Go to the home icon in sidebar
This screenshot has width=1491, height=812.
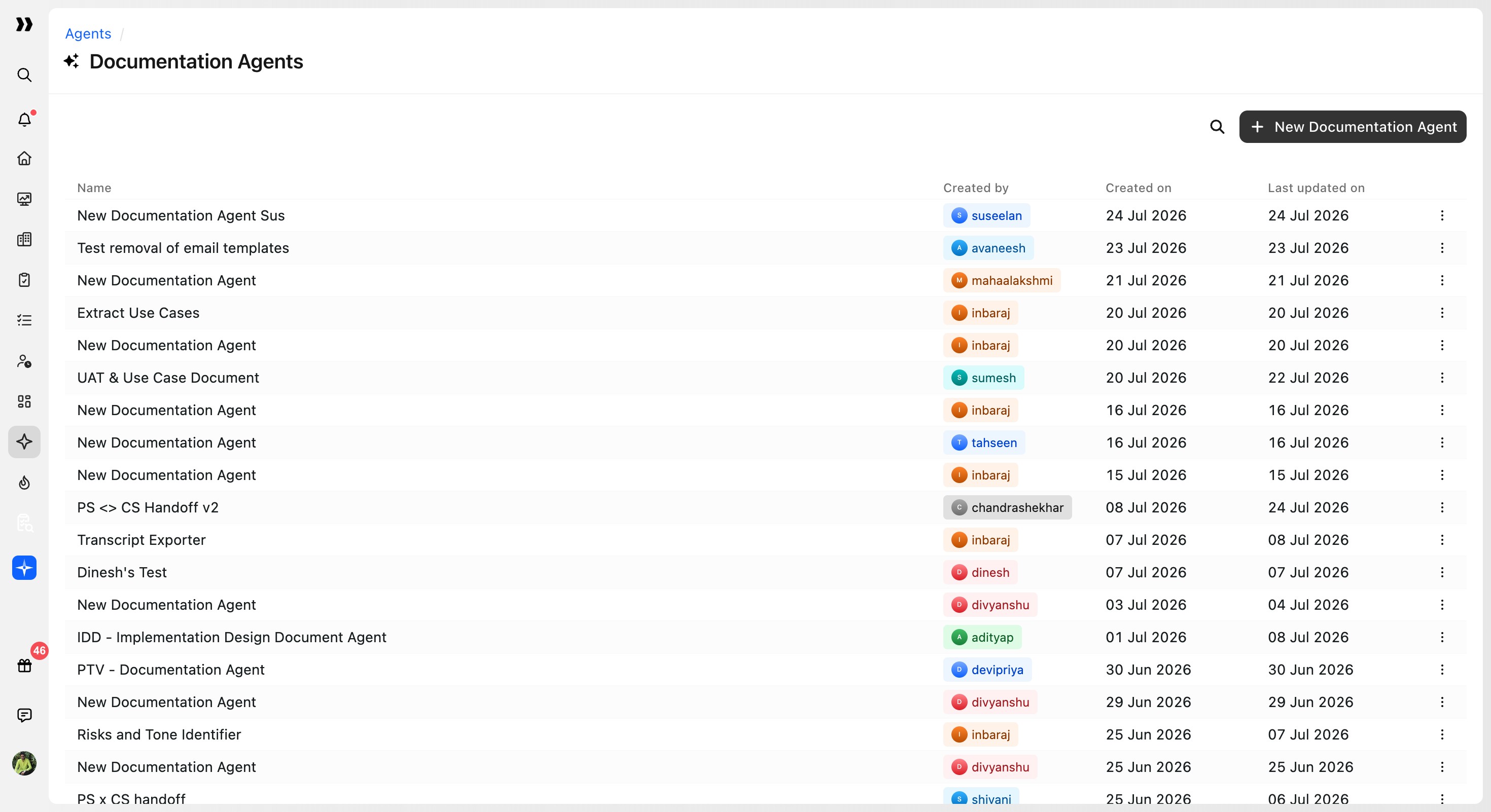[24, 159]
